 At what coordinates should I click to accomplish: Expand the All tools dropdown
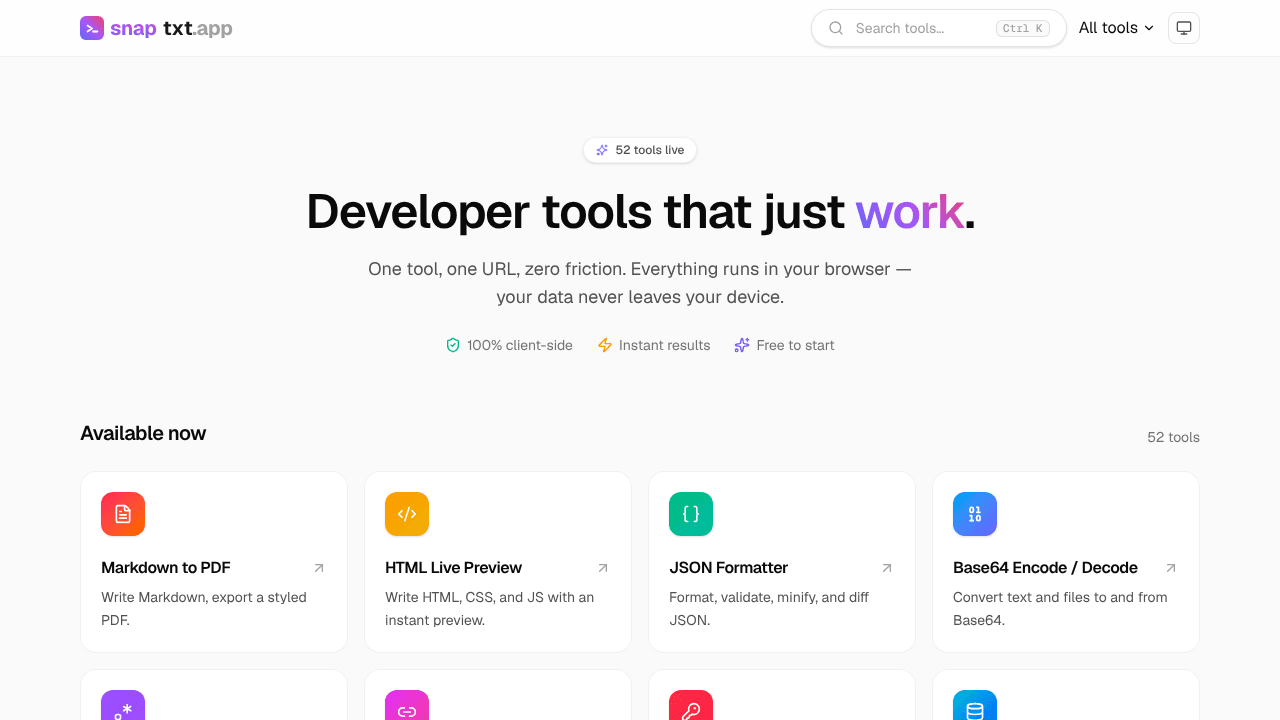coord(1116,28)
